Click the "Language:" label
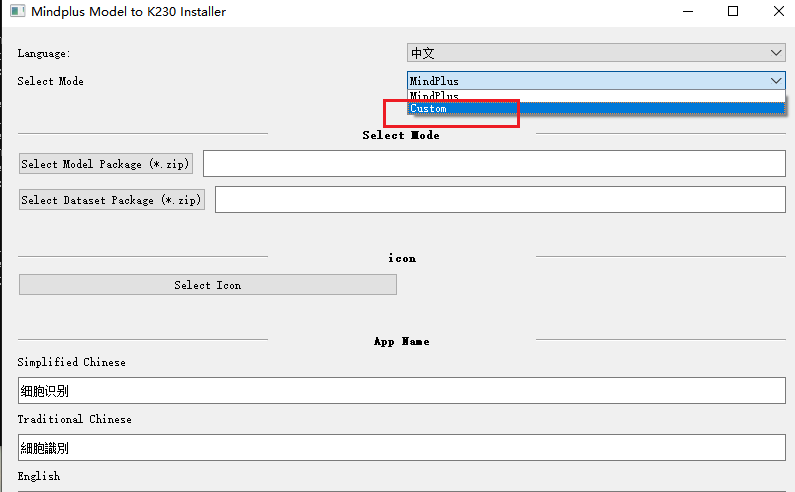795x492 pixels. pyautogui.click(x=44, y=53)
